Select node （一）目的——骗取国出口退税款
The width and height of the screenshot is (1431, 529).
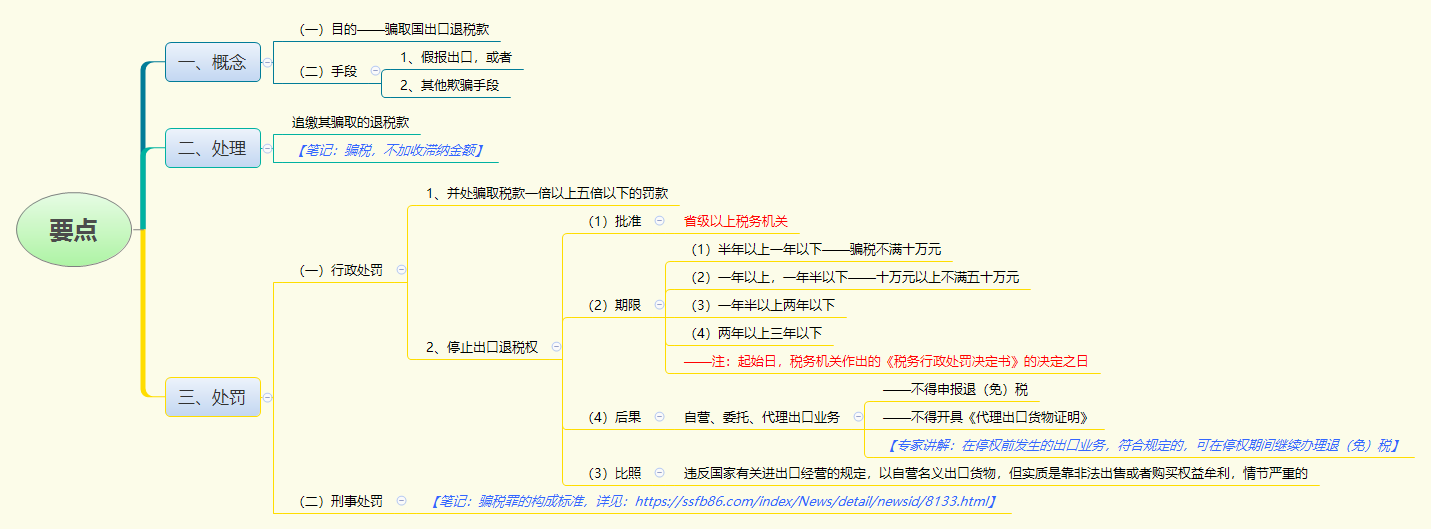tap(393, 29)
